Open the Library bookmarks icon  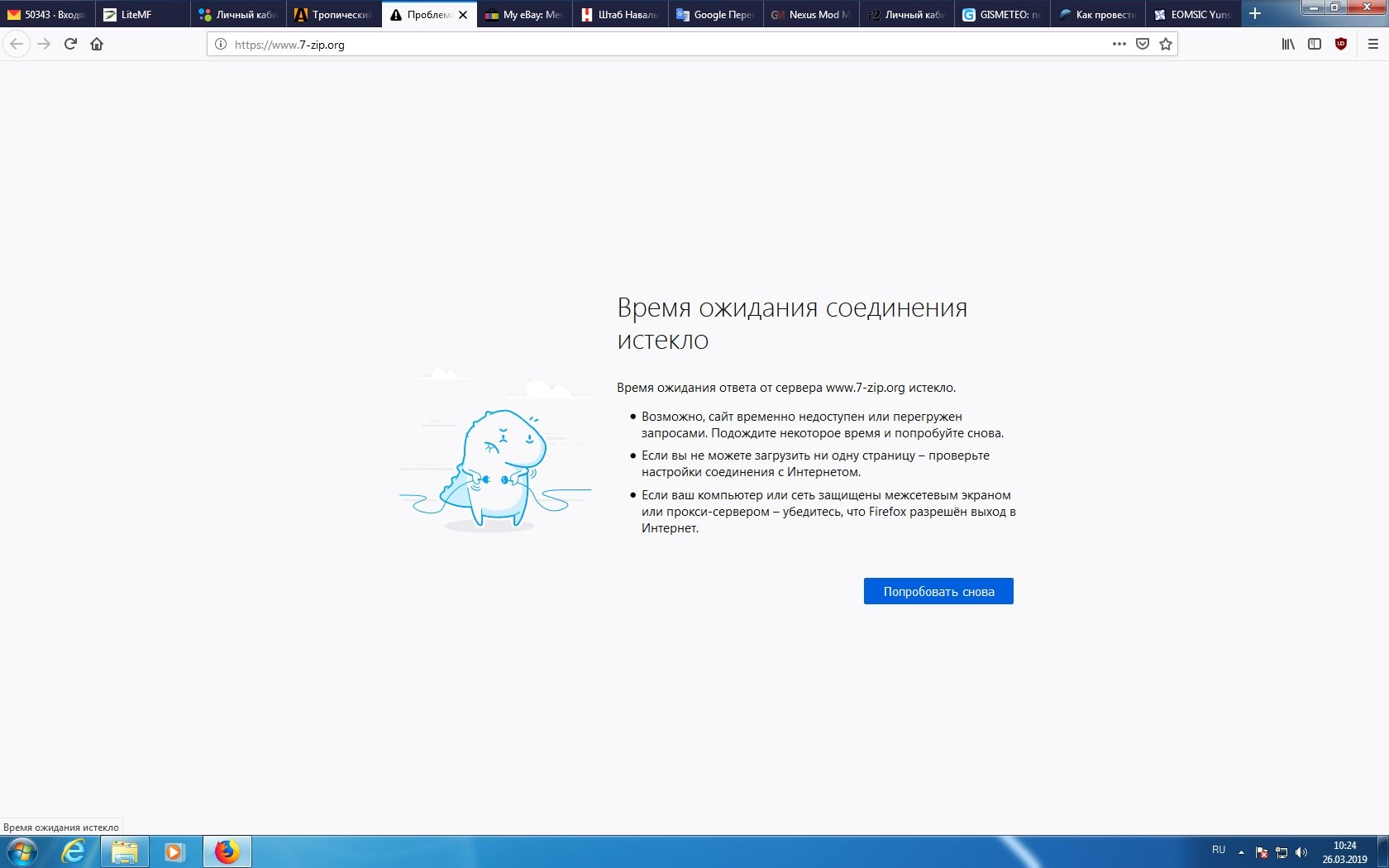coord(1288,44)
